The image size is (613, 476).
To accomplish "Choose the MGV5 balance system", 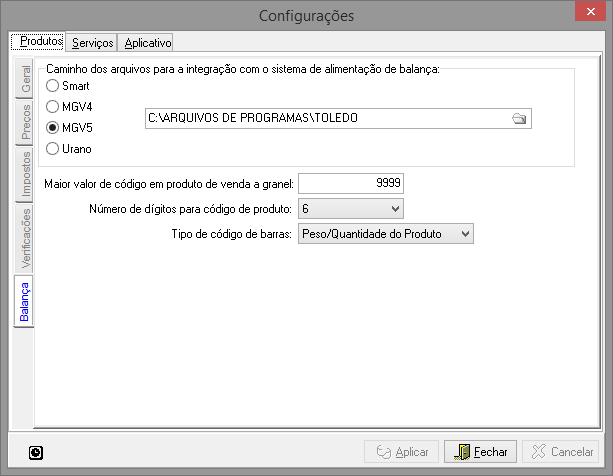I will tap(53, 129).
